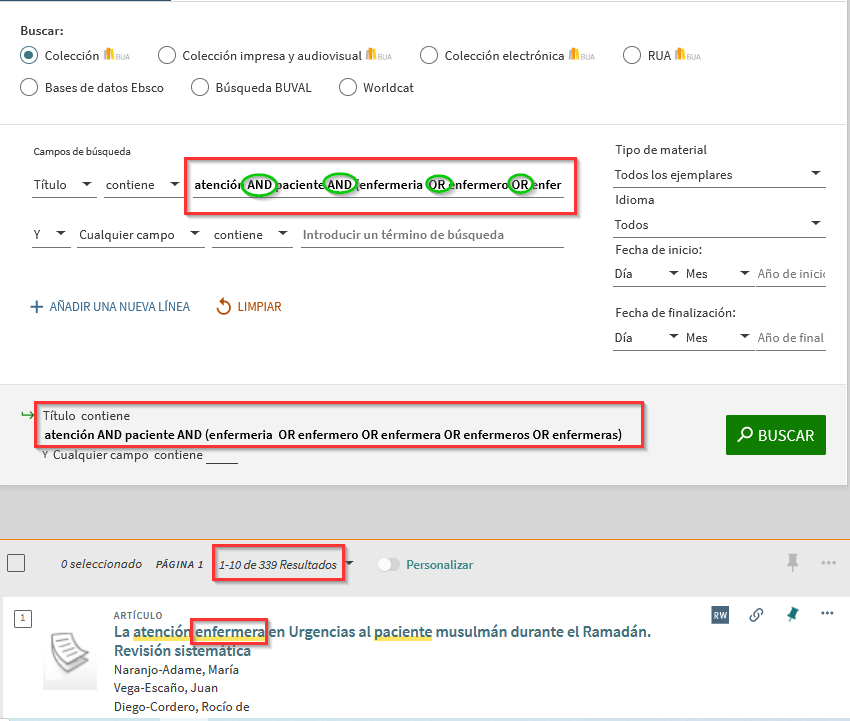Viewport: 850px width, 721px height.
Task: Select the Worldcat search option
Action: (x=348, y=87)
